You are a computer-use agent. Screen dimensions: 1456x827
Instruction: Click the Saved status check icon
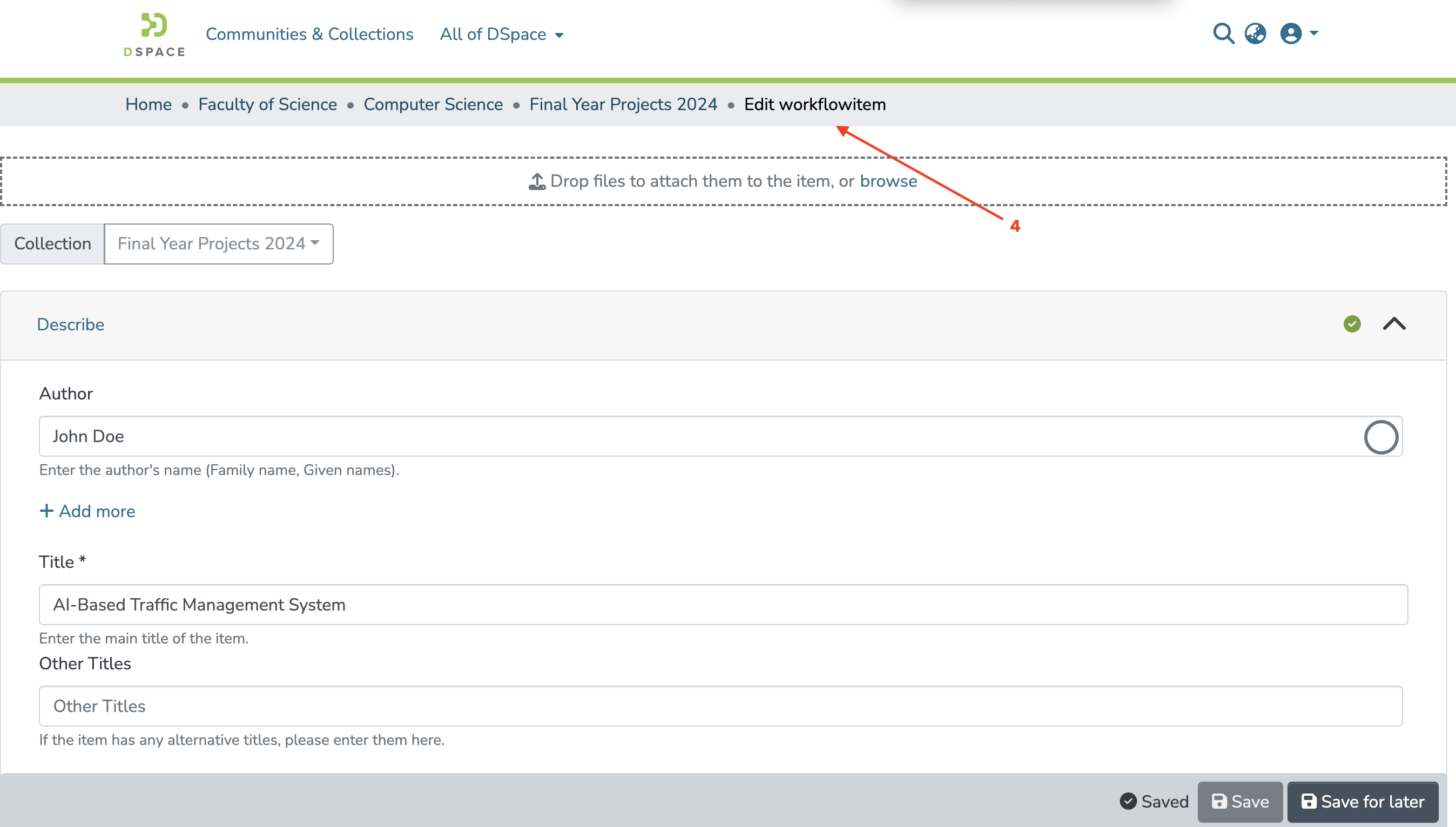tap(1128, 801)
